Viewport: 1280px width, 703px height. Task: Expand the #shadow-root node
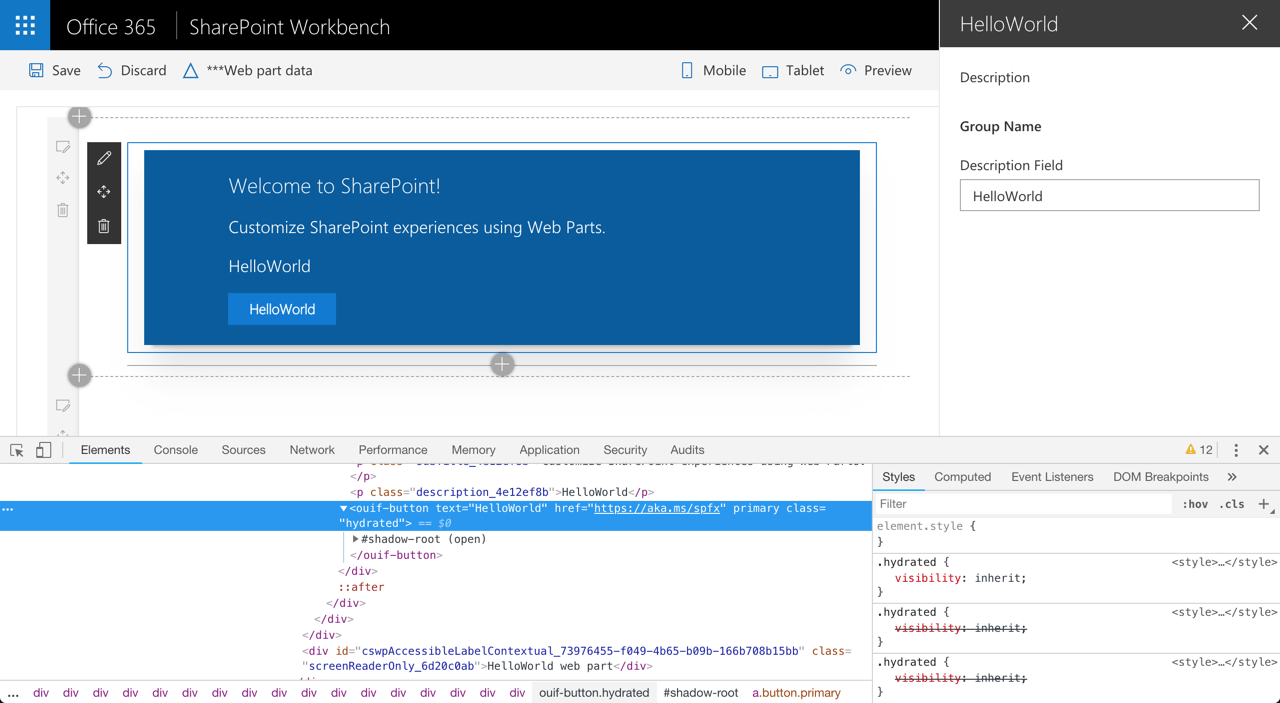tap(356, 539)
